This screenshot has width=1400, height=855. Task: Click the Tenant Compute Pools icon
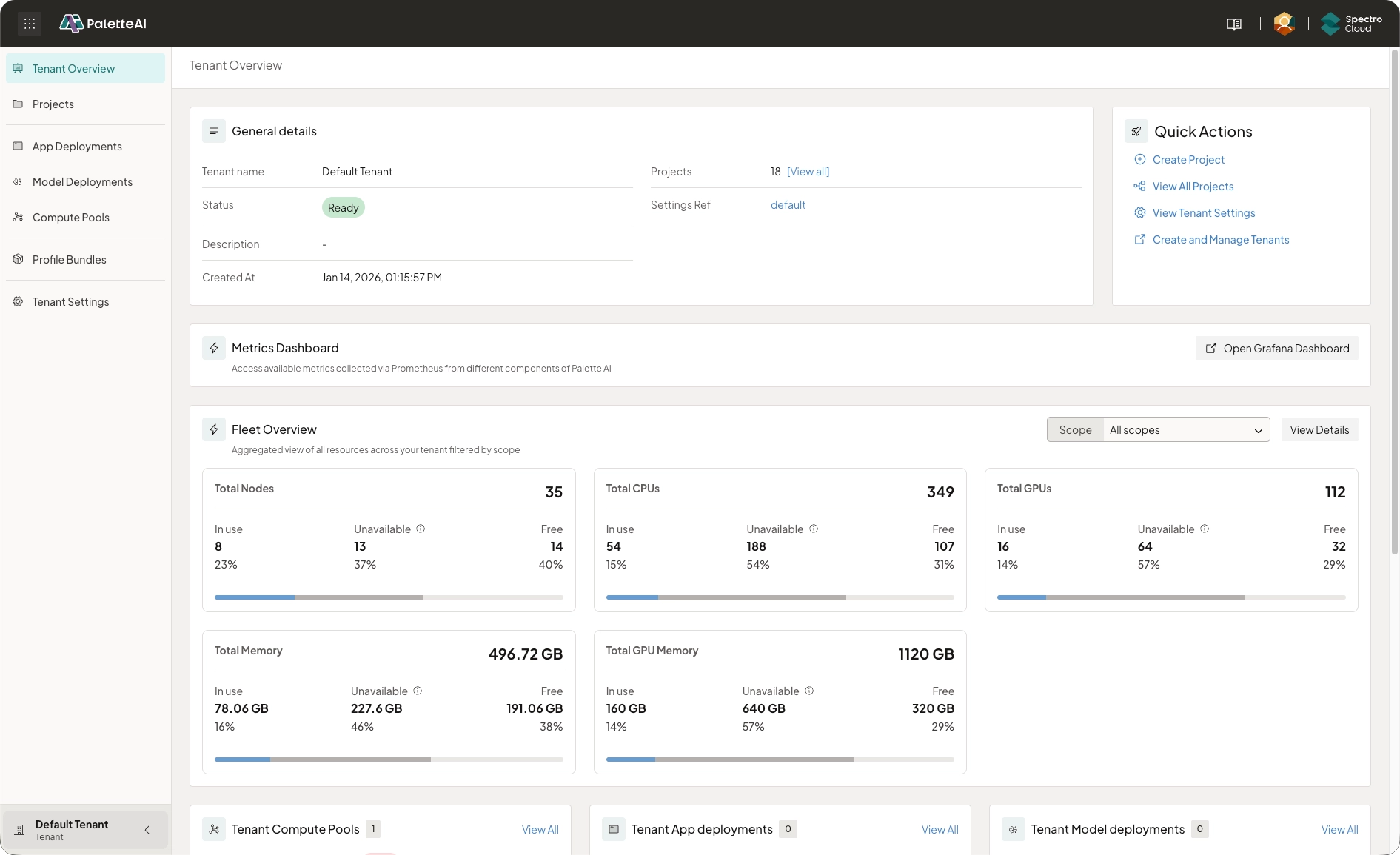coord(214,829)
